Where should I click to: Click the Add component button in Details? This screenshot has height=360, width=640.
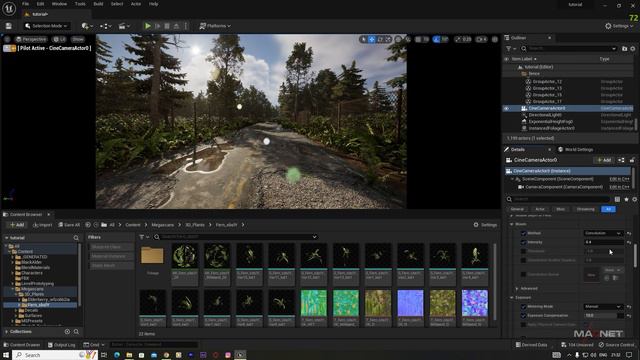coord(604,160)
